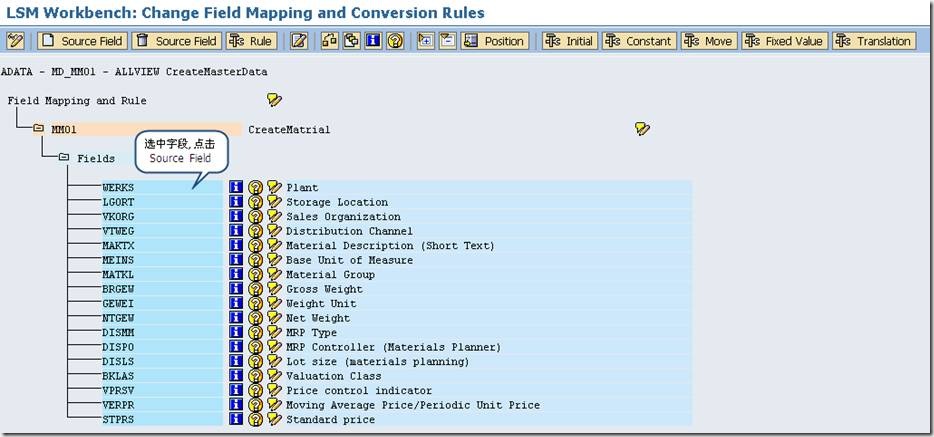Click edit pencil on Moving Average Price row

tap(274, 405)
